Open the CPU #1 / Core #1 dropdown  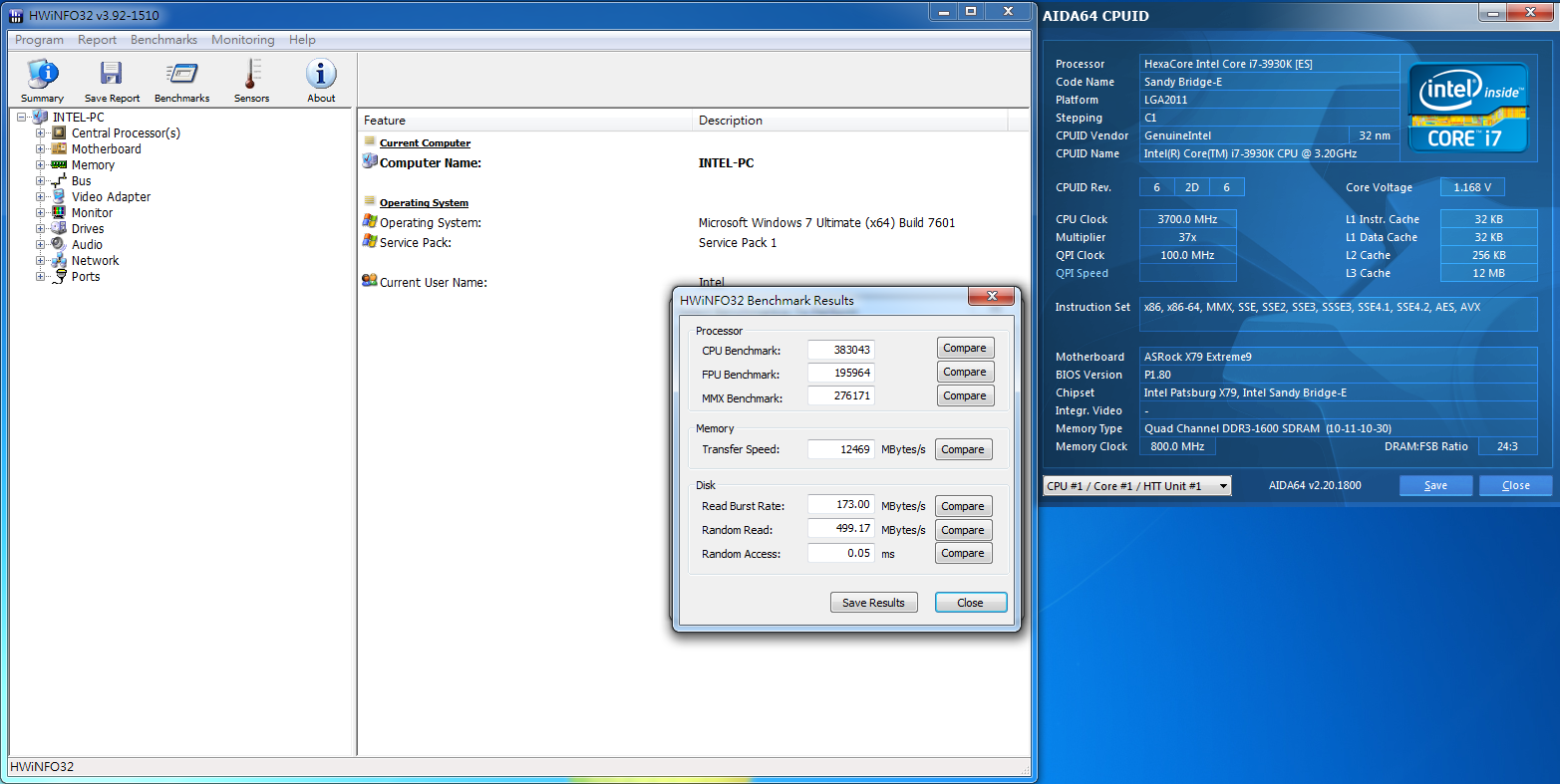click(x=1137, y=486)
